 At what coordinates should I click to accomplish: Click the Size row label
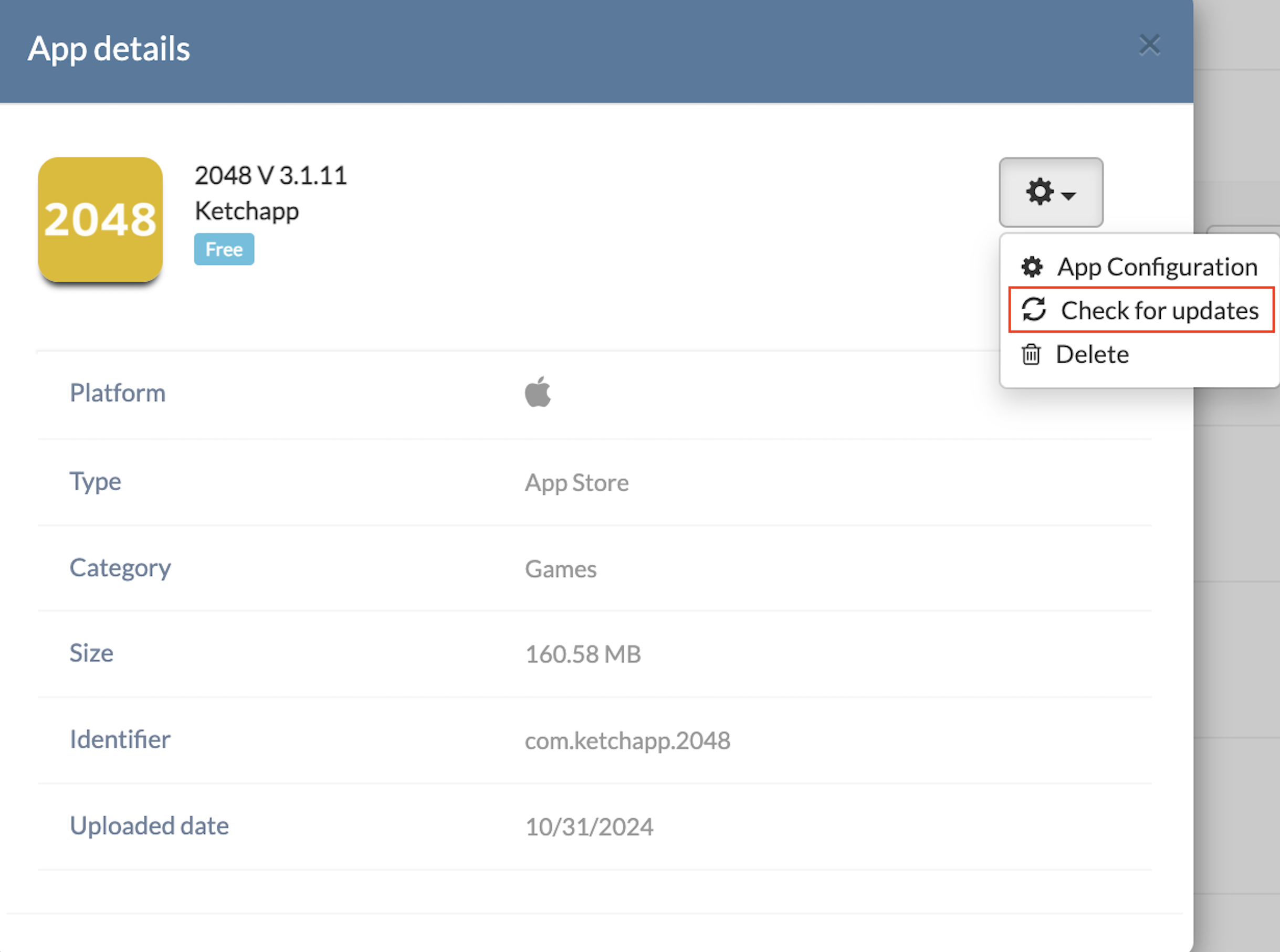(91, 653)
